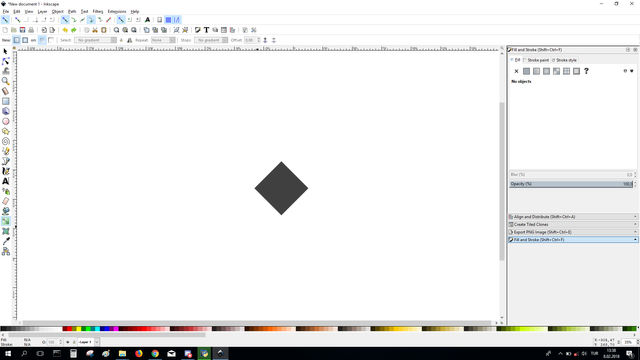Select the Dropper color picker tool
The image size is (640, 360).
[5, 241]
